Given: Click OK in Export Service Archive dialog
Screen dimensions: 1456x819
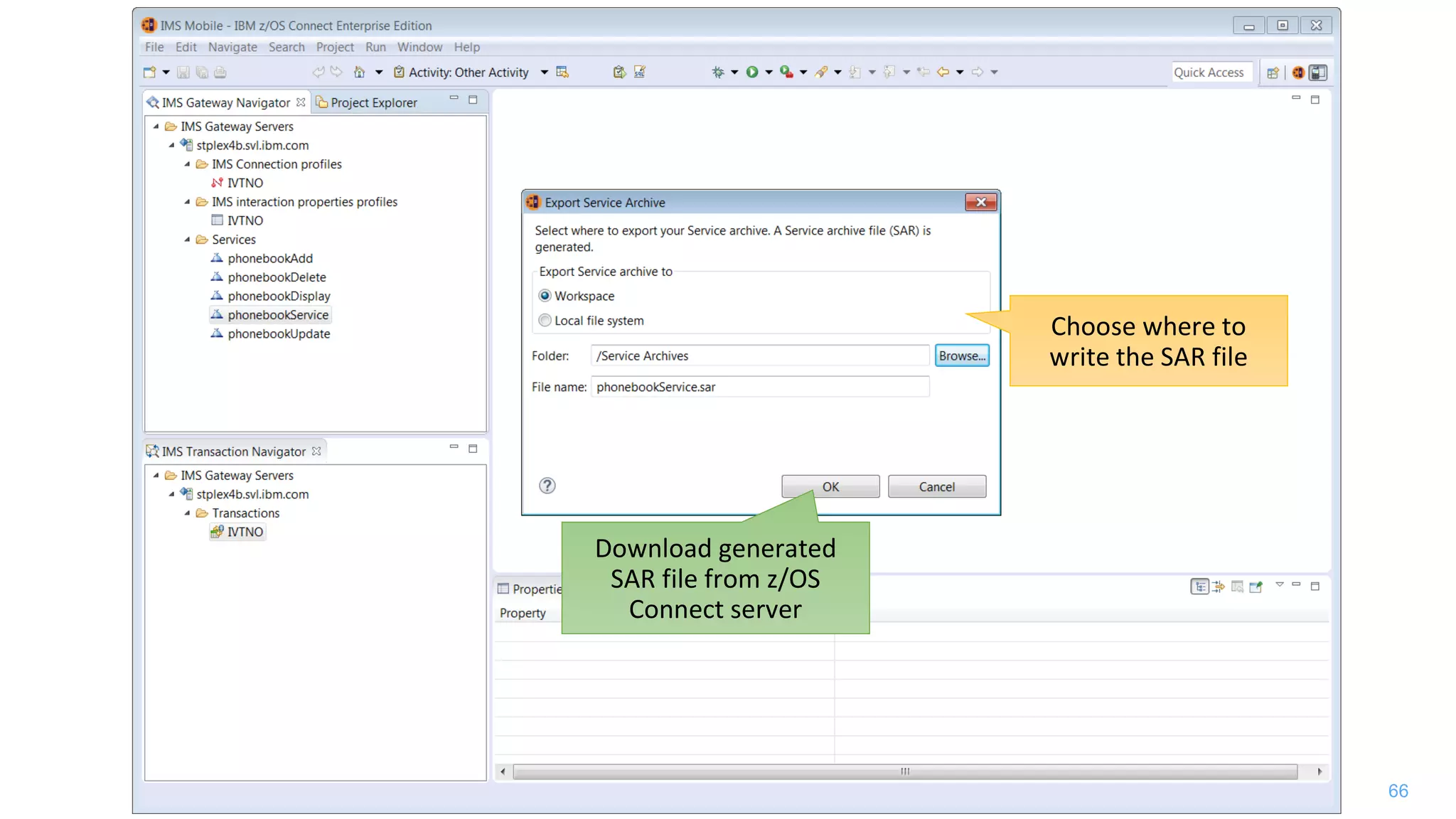Looking at the screenshot, I should [830, 486].
